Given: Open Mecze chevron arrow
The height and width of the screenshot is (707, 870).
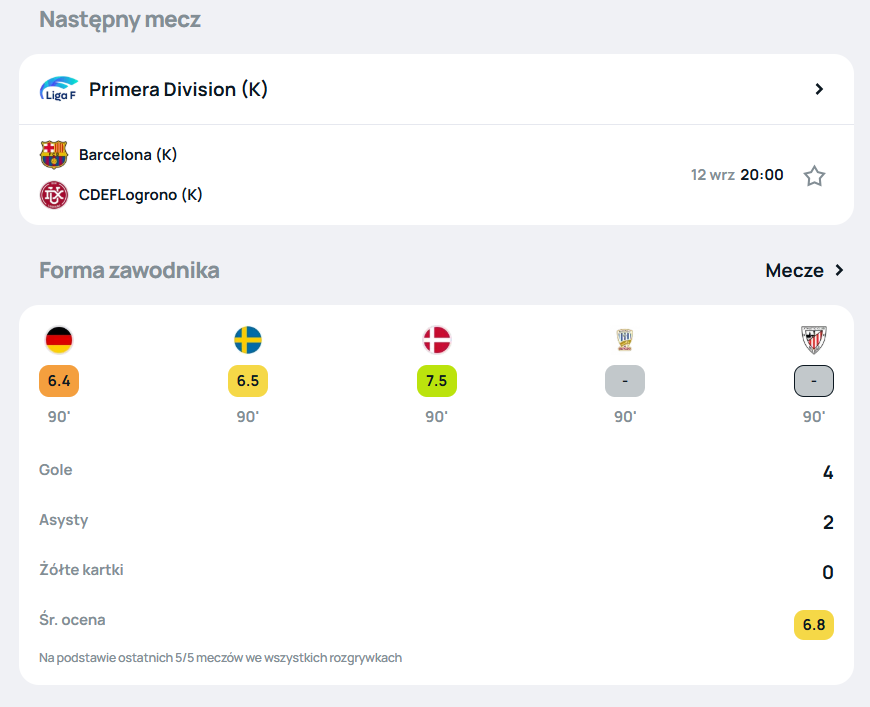Looking at the screenshot, I should tap(839, 270).
